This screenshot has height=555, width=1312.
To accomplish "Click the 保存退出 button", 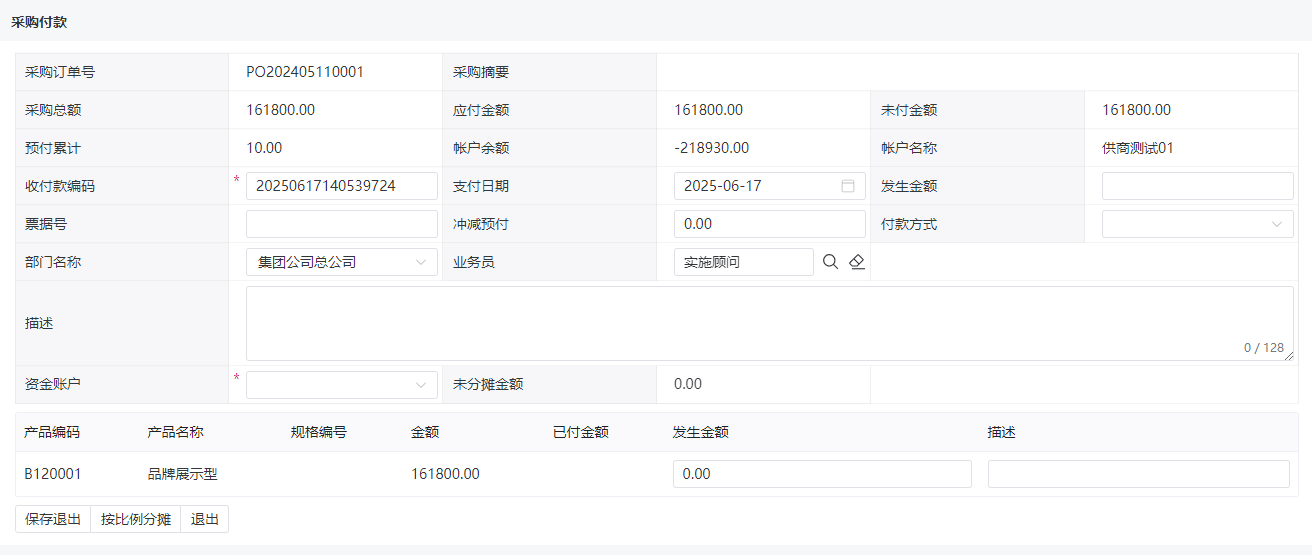I will [x=53, y=519].
